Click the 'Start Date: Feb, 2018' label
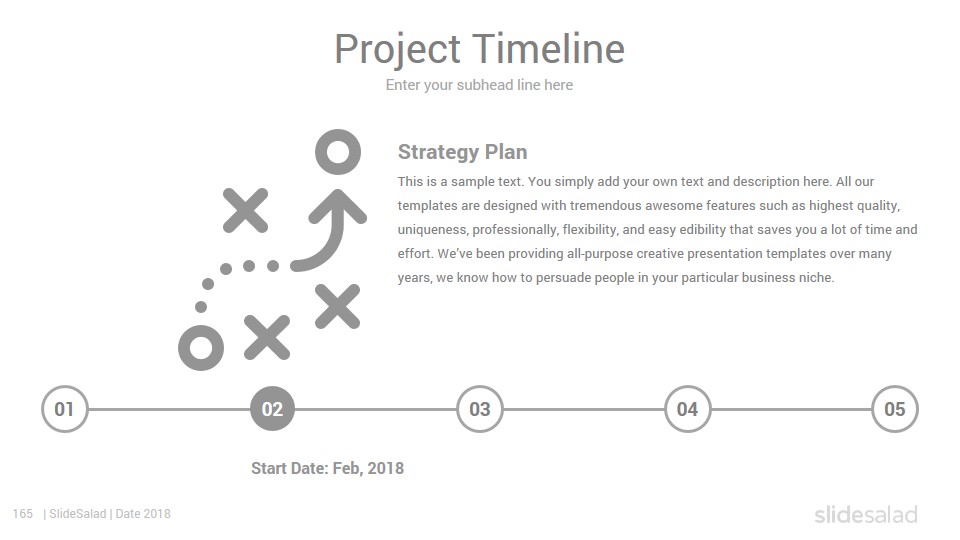The height and width of the screenshot is (540, 960). click(328, 468)
